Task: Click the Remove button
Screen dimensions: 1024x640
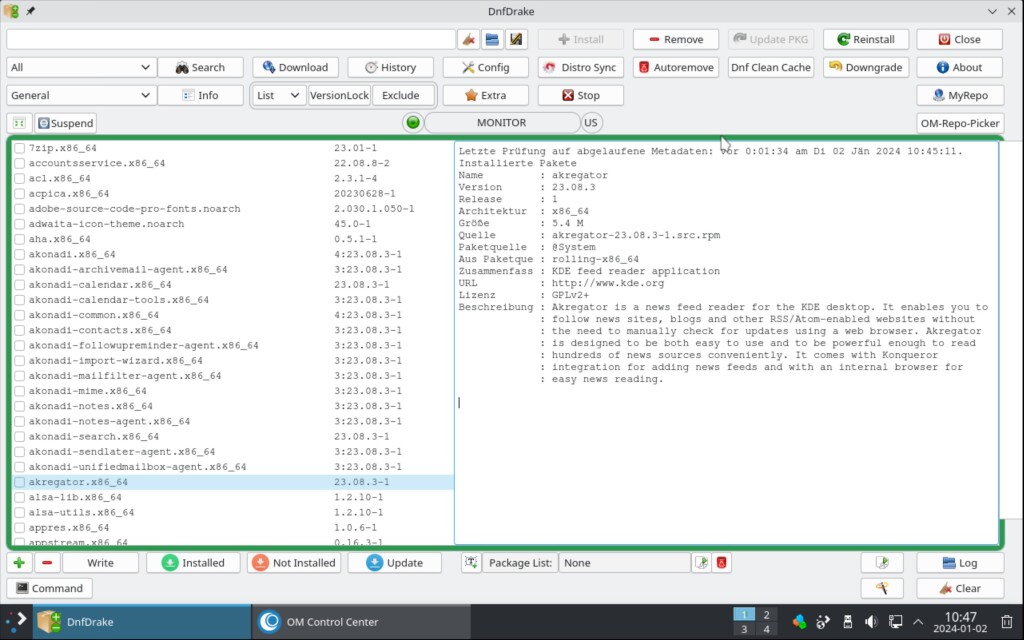Action: click(x=676, y=39)
